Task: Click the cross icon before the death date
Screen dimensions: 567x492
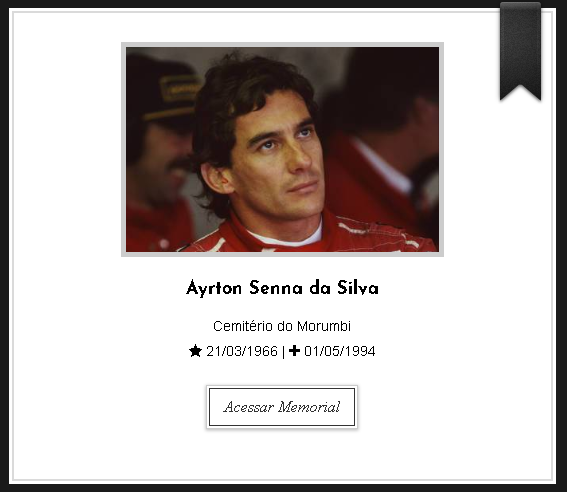Action: point(295,351)
